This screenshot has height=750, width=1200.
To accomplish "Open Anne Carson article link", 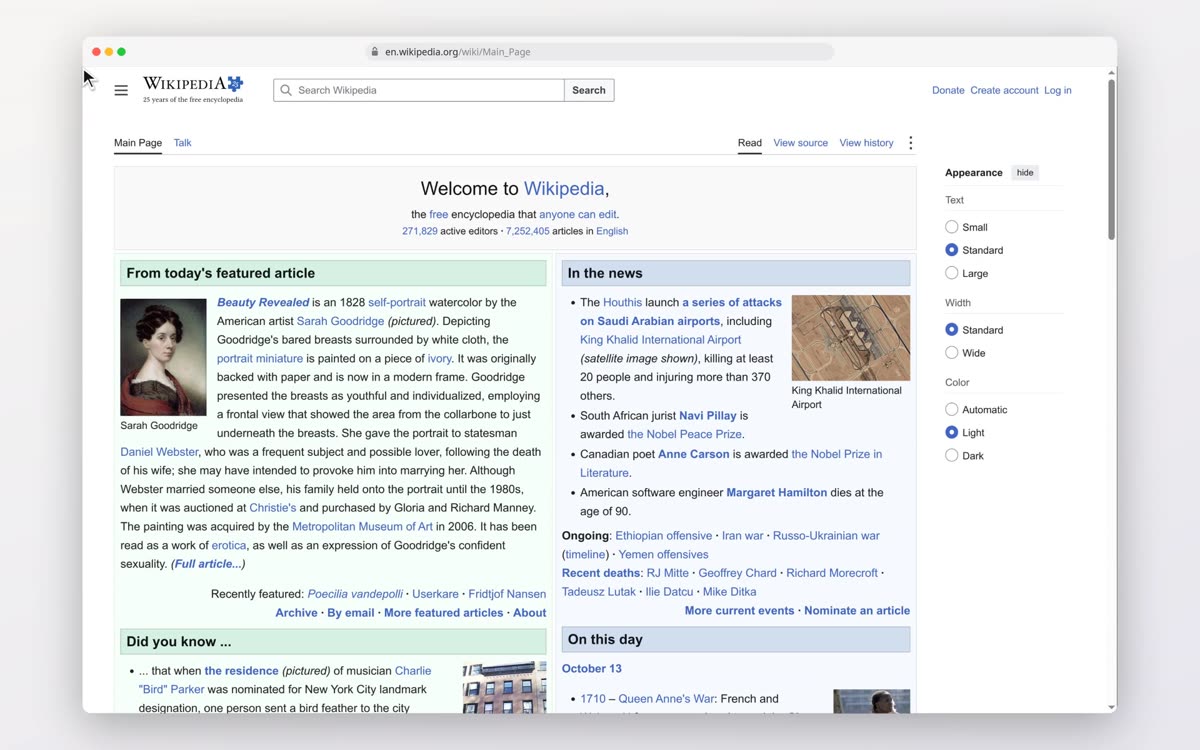I will 693,454.
